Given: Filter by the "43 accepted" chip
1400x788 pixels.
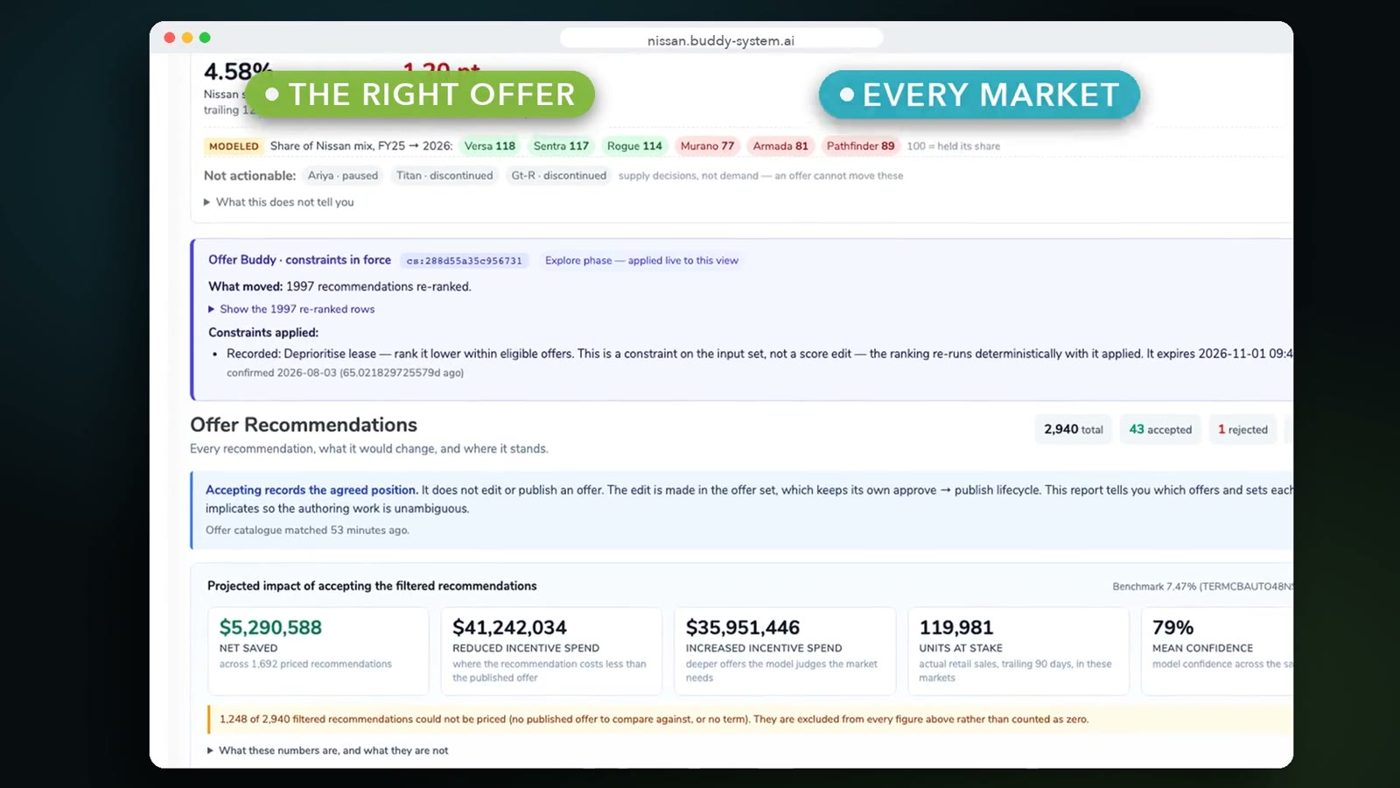Looking at the screenshot, I should point(1160,430).
